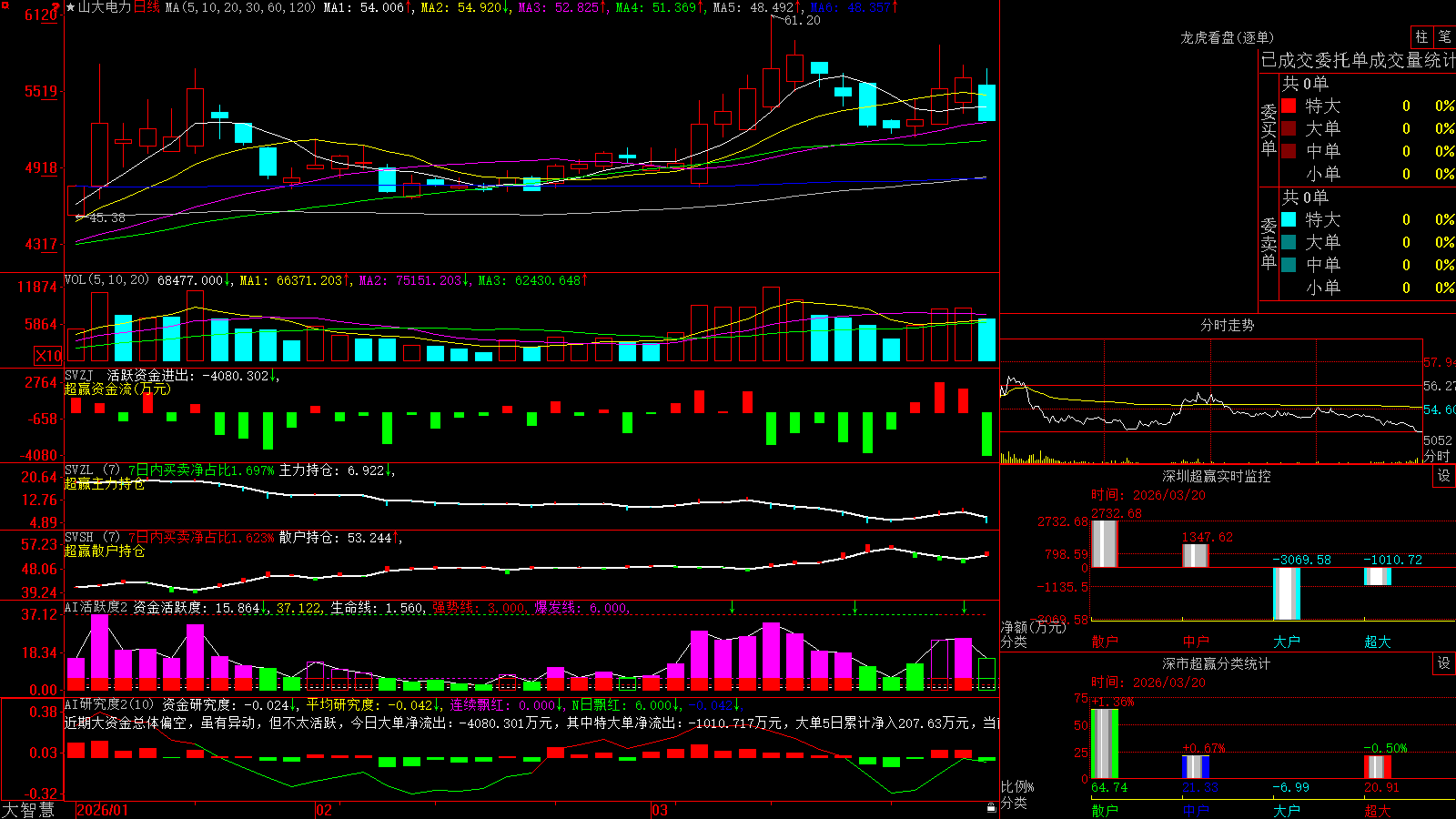Click the 已成交委托单成交量统计 header
This screenshot has width=1456, height=819.
[x=1358, y=60]
